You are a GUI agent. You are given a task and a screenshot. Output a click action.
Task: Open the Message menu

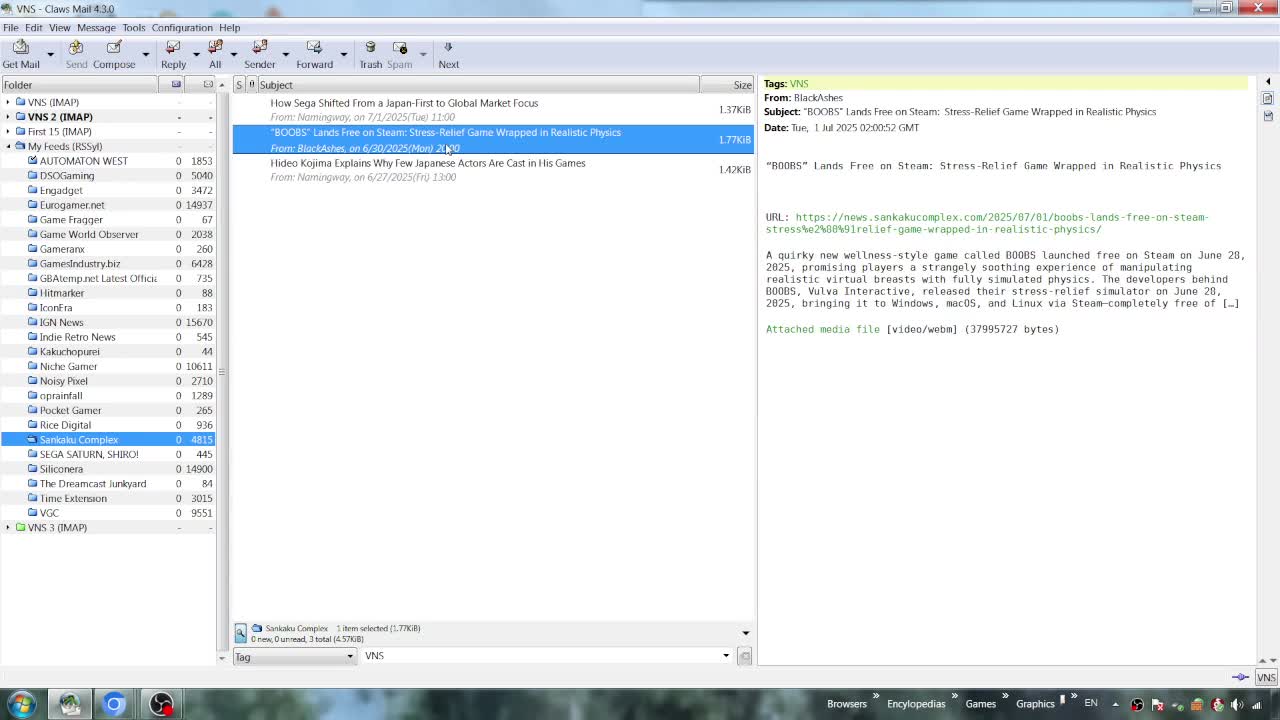[96, 27]
